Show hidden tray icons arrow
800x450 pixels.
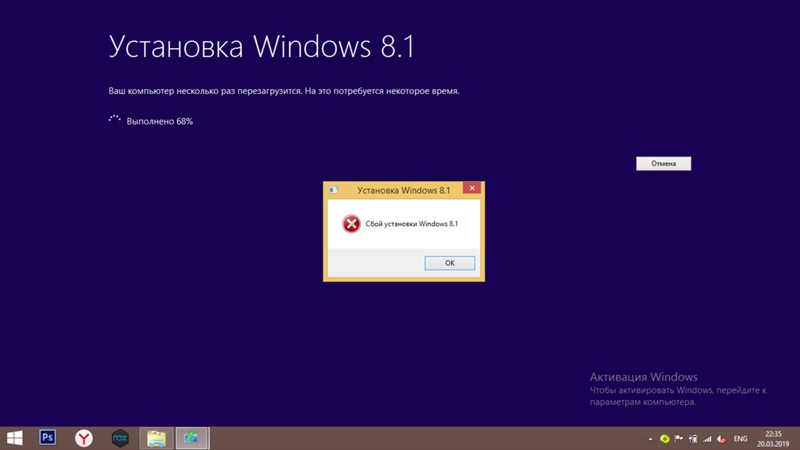[x=650, y=439]
